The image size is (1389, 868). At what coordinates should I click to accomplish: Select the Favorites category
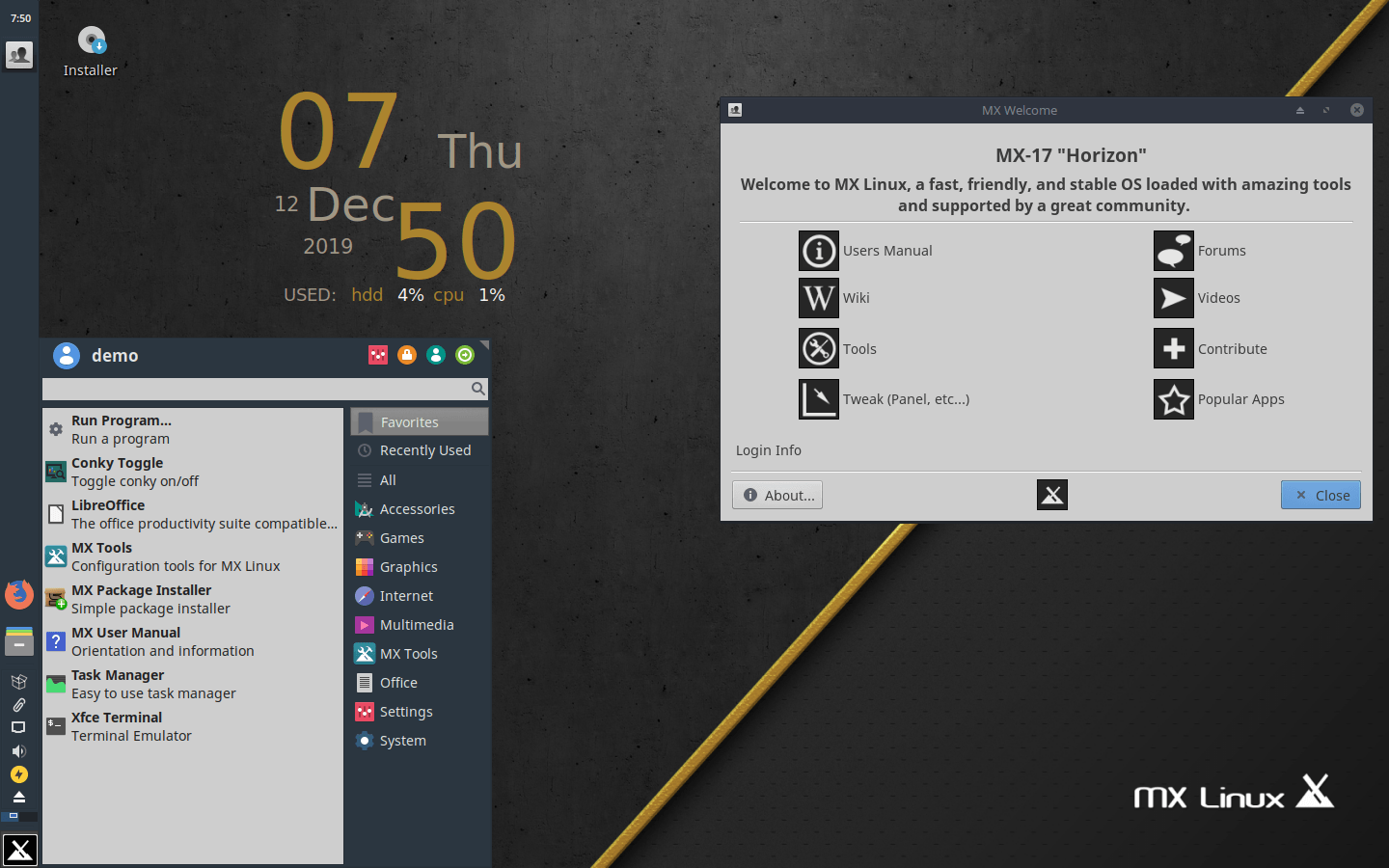tap(420, 421)
